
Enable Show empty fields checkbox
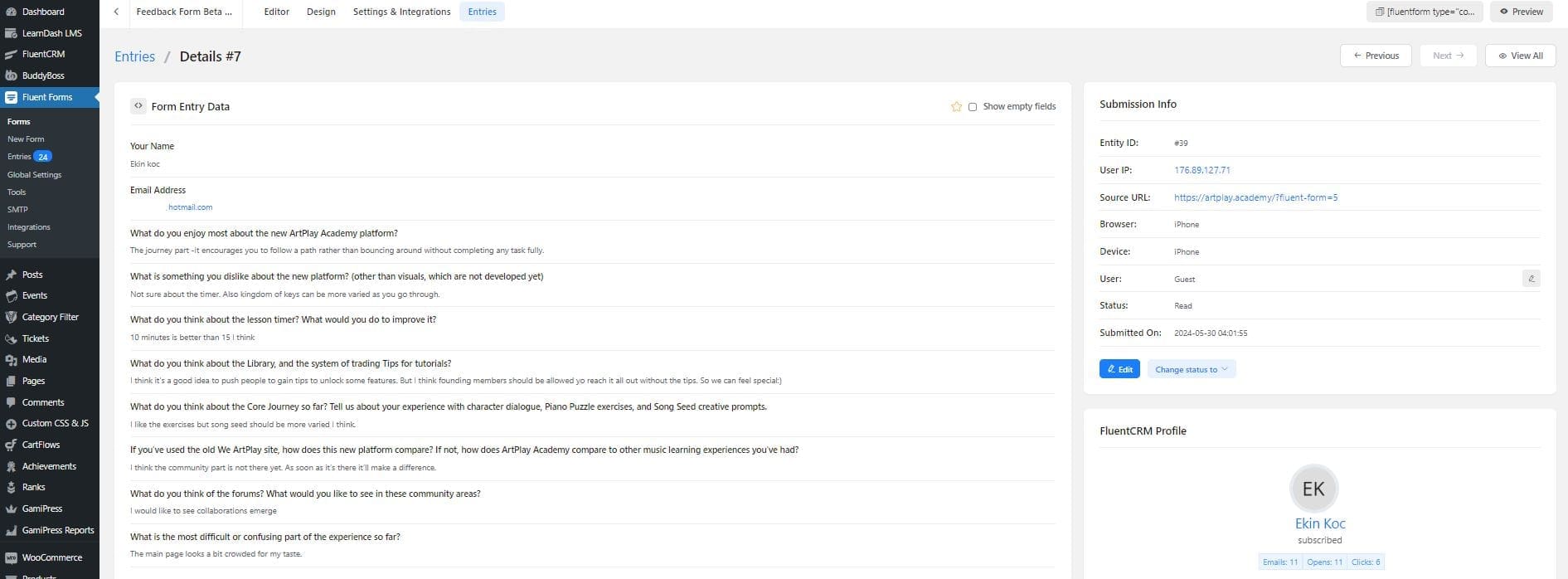click(973, 107)
